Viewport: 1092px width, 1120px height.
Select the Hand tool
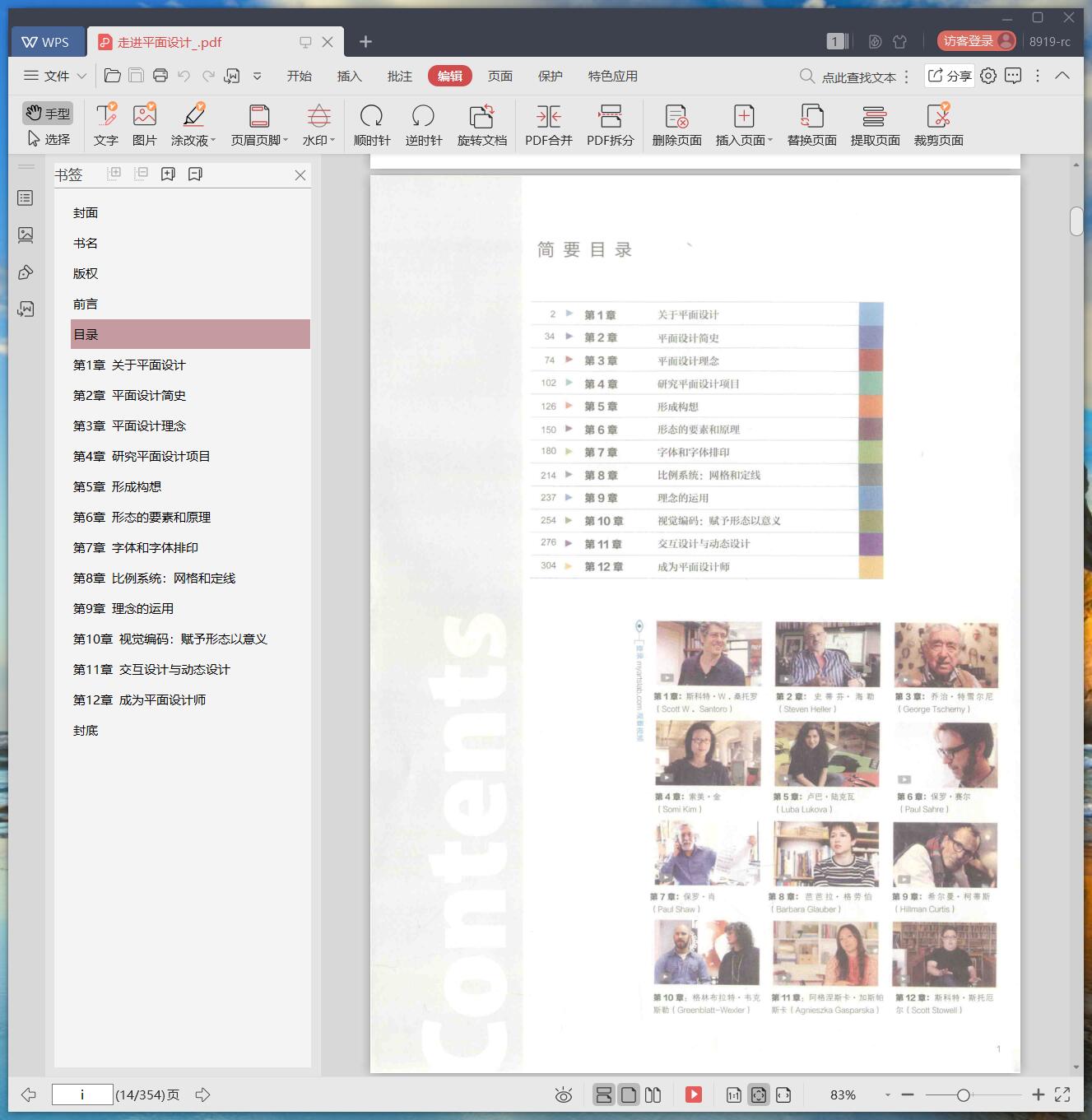pos(48,113)
